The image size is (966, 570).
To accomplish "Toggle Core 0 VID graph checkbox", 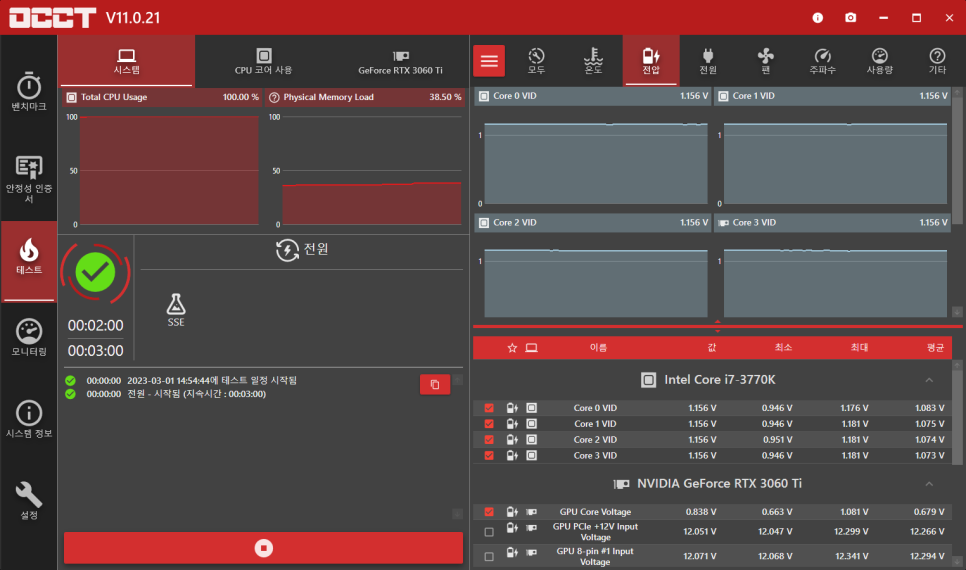I will pos(489,408).
